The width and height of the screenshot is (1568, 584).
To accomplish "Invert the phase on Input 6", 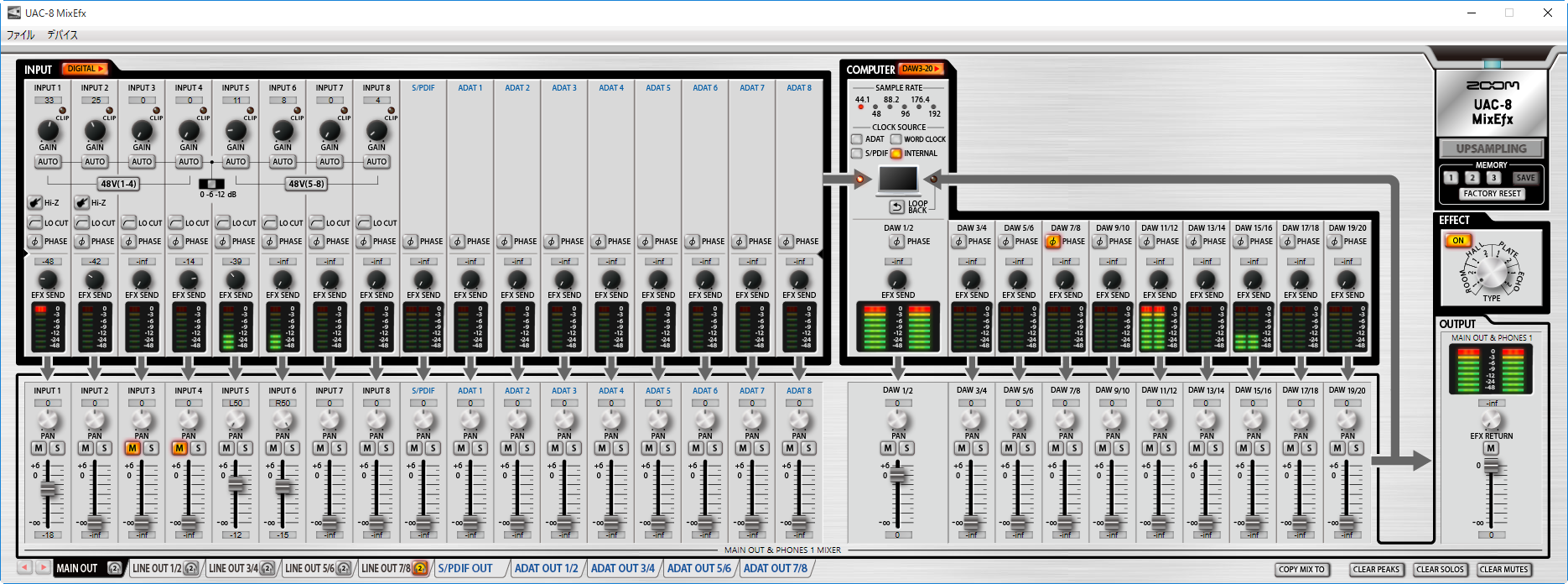I will click(x=269, y=242).
